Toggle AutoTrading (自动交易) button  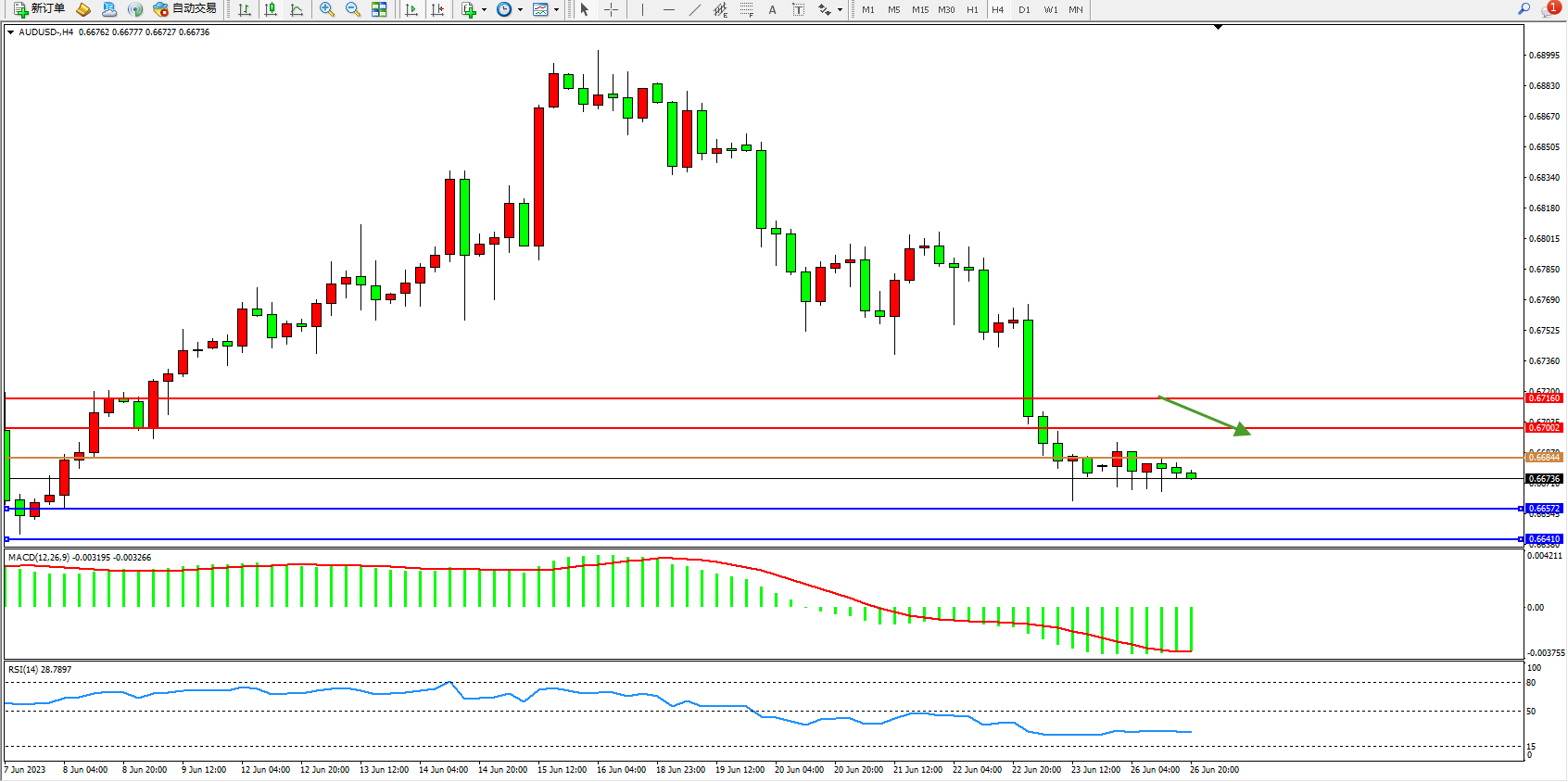pos(185,9)
